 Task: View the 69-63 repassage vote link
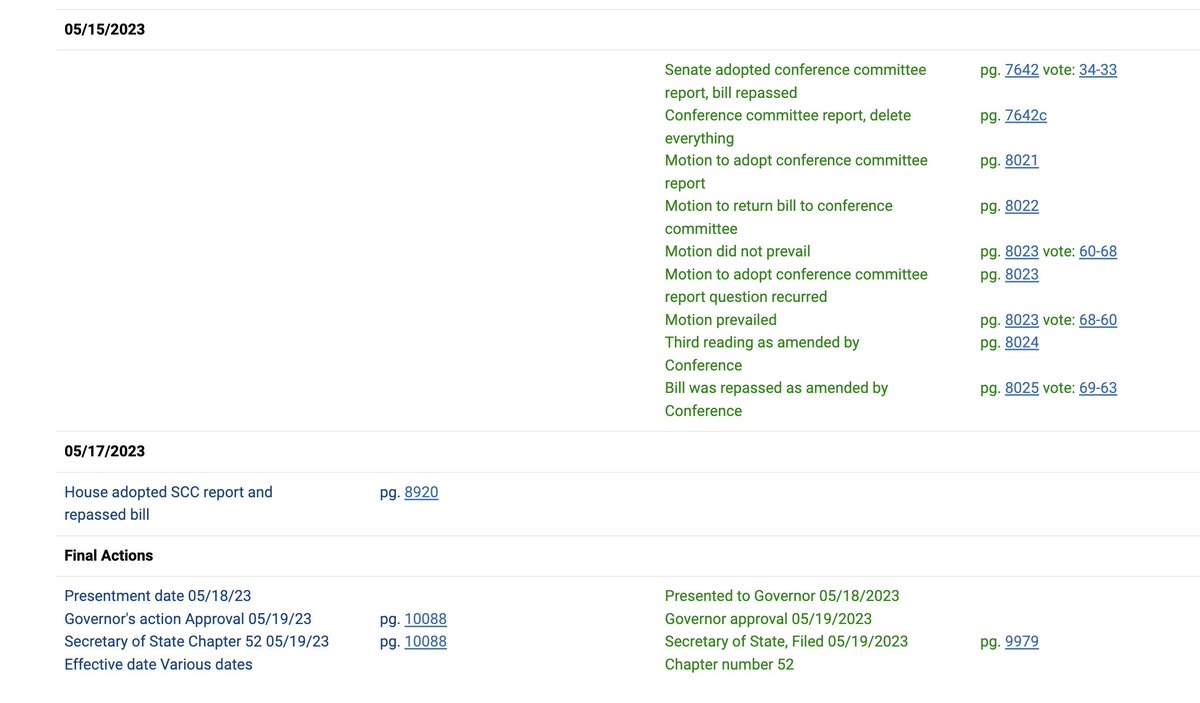[1098, 388]
